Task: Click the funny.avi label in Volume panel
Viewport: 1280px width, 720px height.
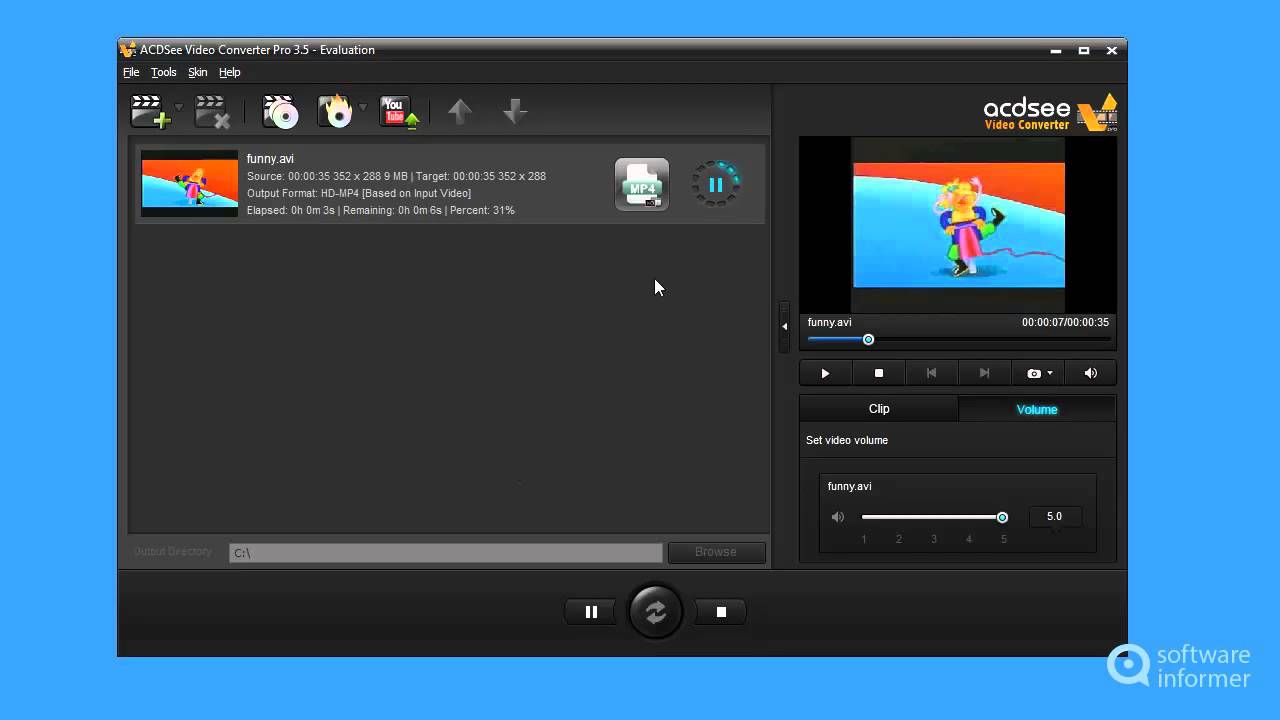Action: 849,486
